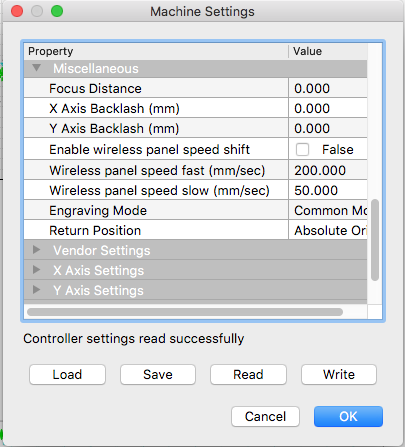Screen dimensions: 405x447
Task: Select the Y Axis Backlash value
Action: pos(328,128)
